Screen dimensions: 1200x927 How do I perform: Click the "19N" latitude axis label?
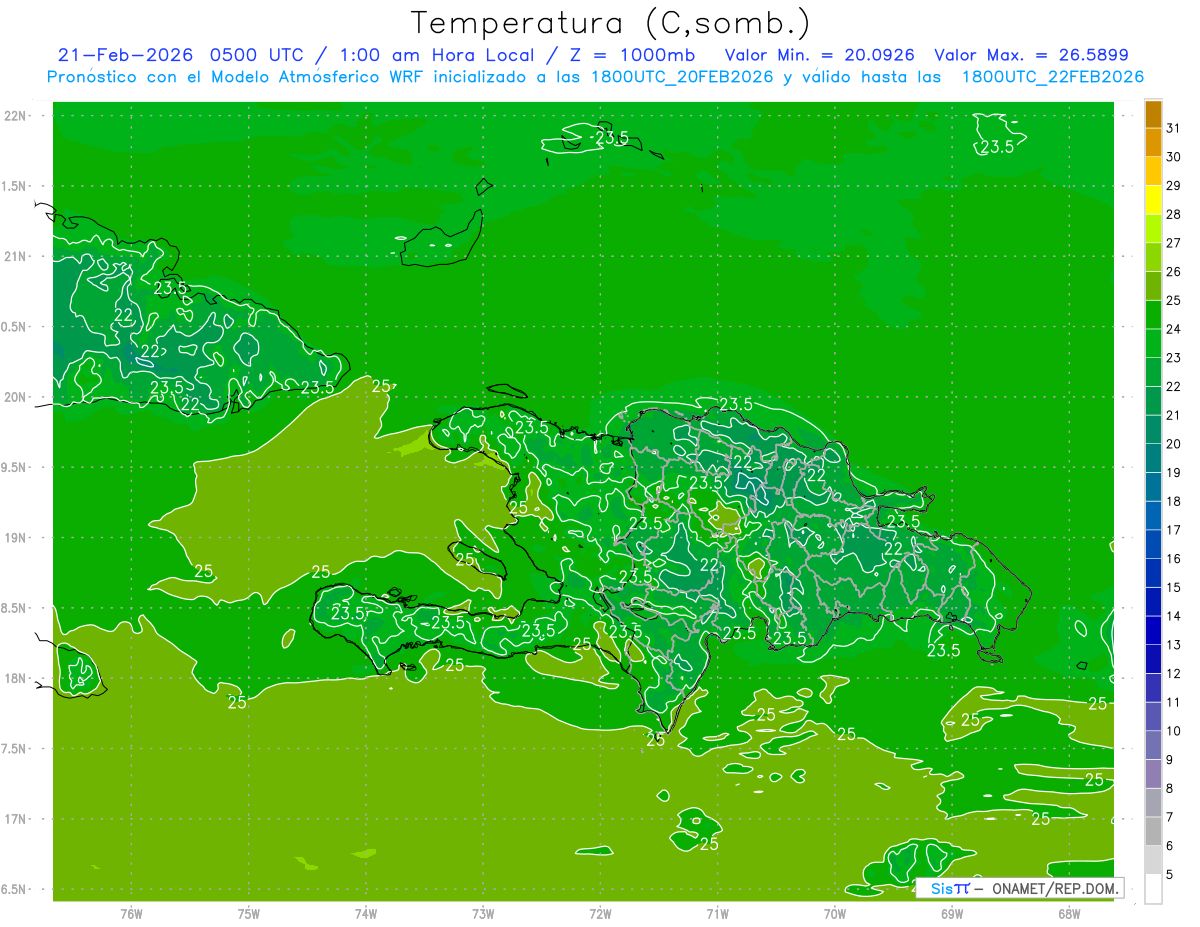coord(15,538)
